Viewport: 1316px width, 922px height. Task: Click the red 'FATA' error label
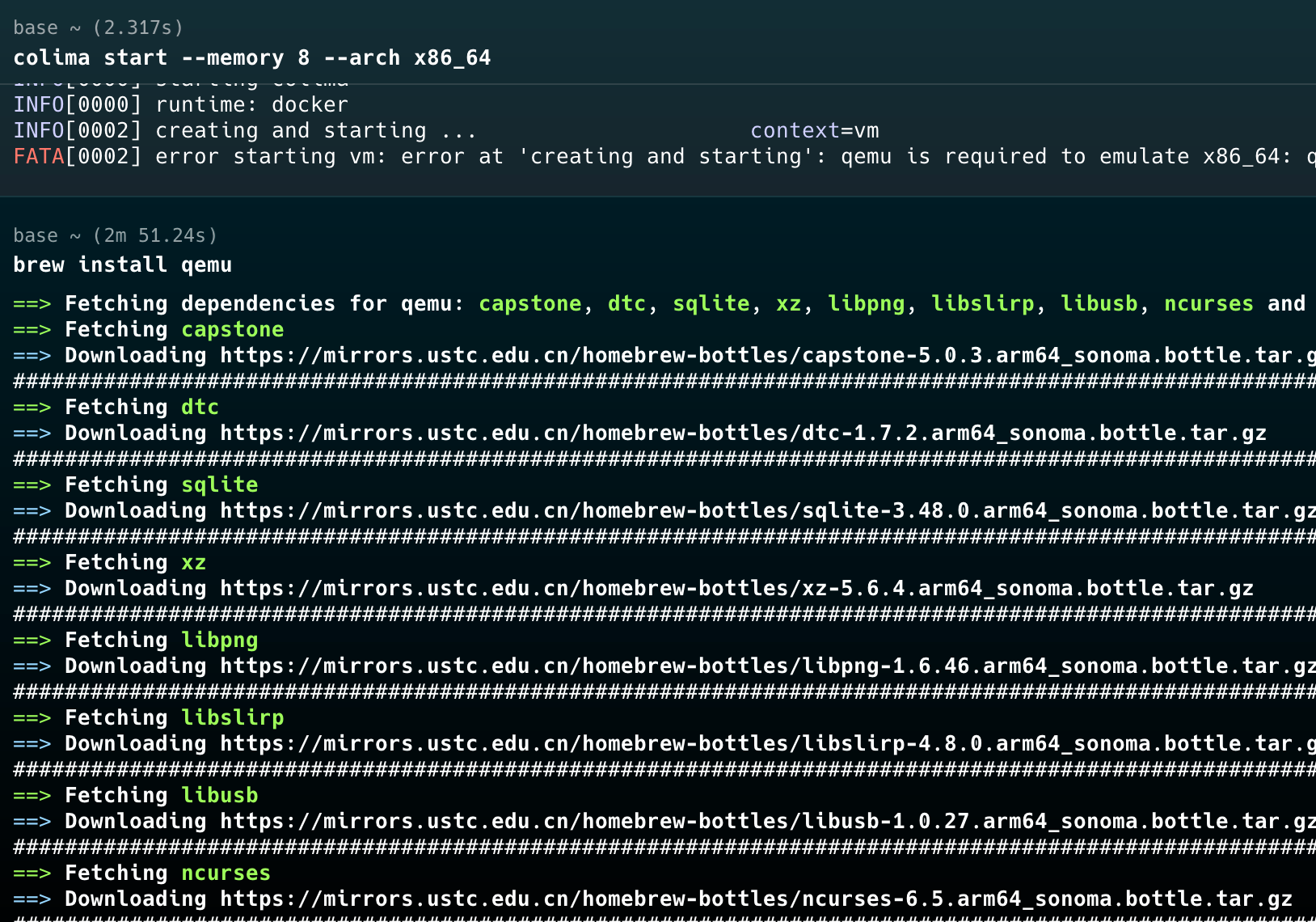click(39, 156)
